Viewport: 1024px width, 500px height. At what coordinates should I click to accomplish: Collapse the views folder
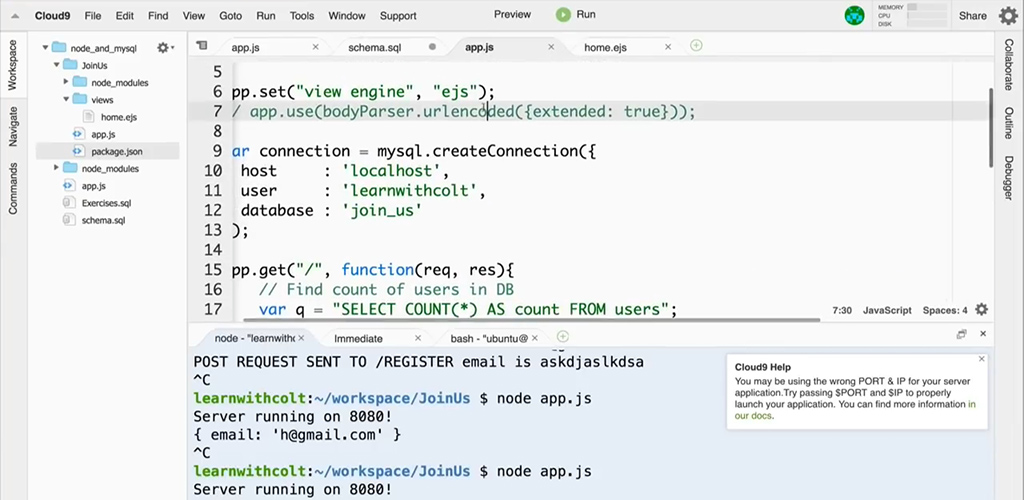(x=66, y=99)
